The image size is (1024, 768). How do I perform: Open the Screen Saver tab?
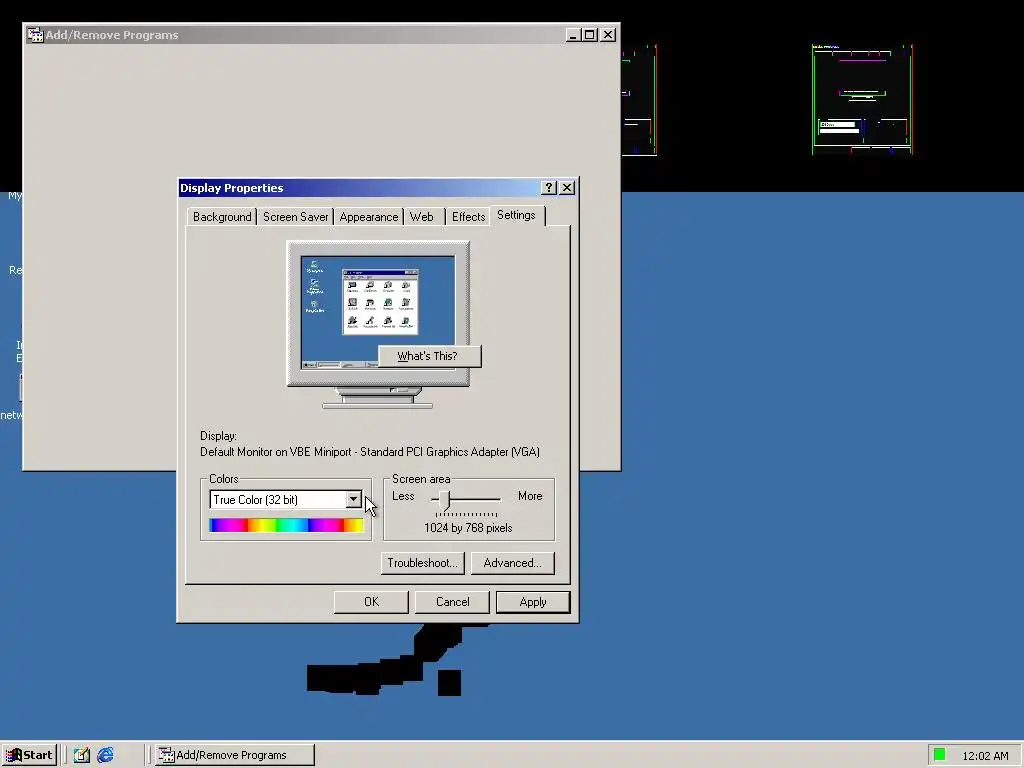295,217
